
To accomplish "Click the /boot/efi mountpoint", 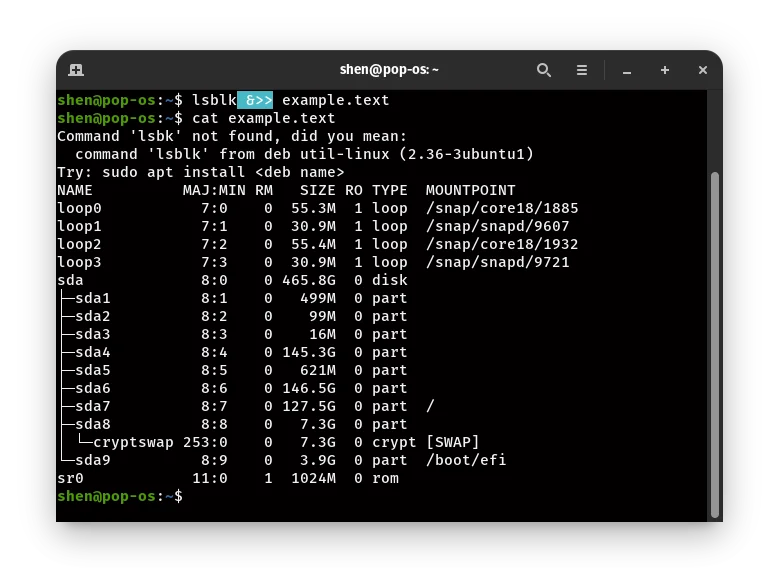I will (x=466, y=460).
